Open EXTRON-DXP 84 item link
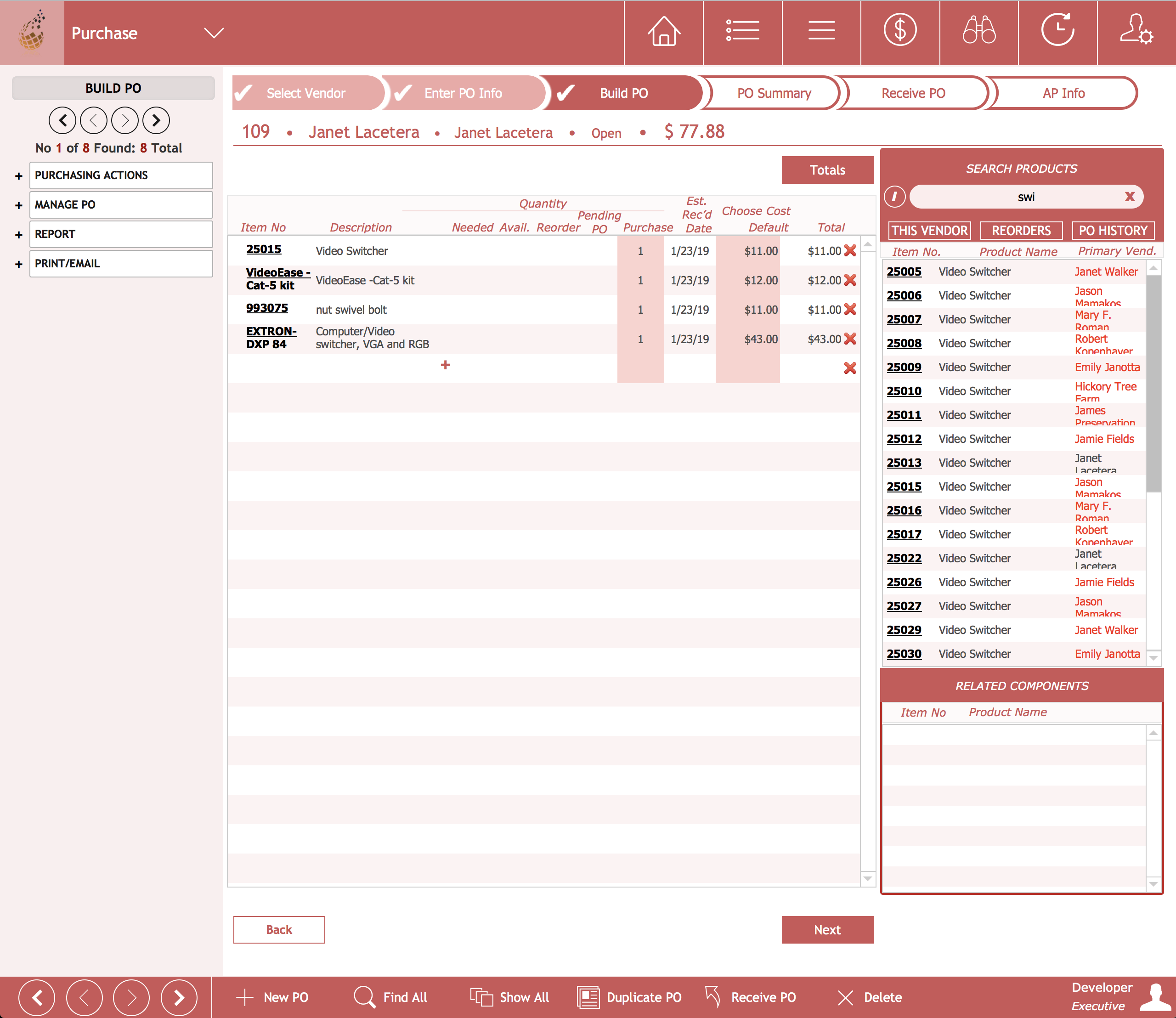The image size is (1176, 1018). (271, 338)
